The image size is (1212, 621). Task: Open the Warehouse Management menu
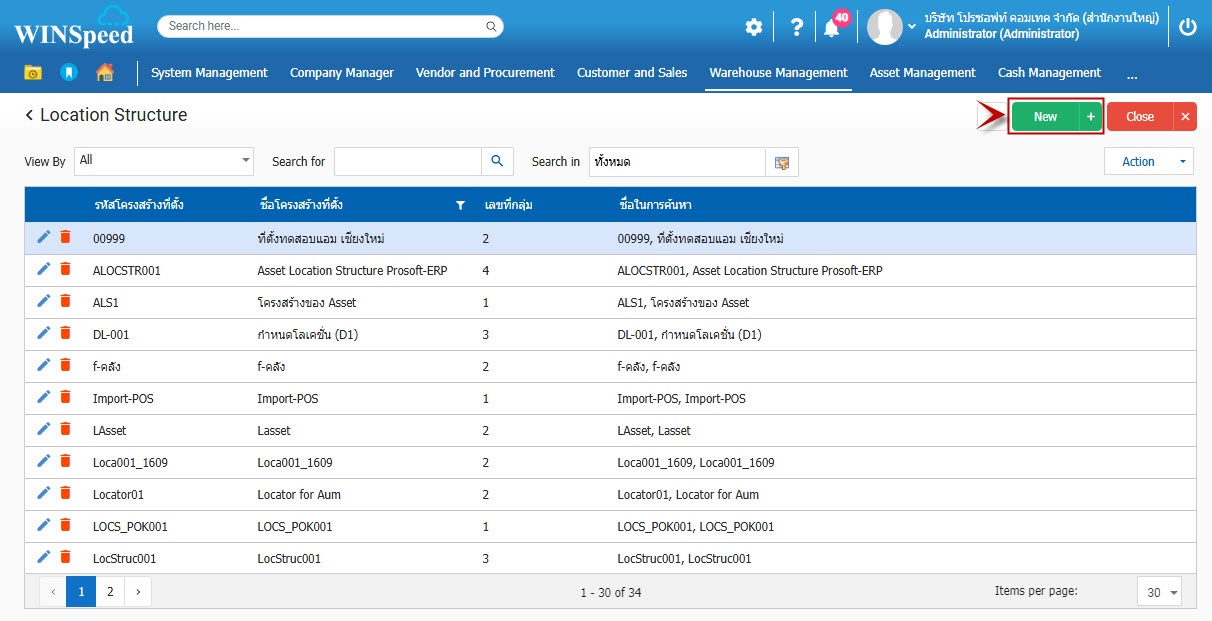tap(778, 73)
